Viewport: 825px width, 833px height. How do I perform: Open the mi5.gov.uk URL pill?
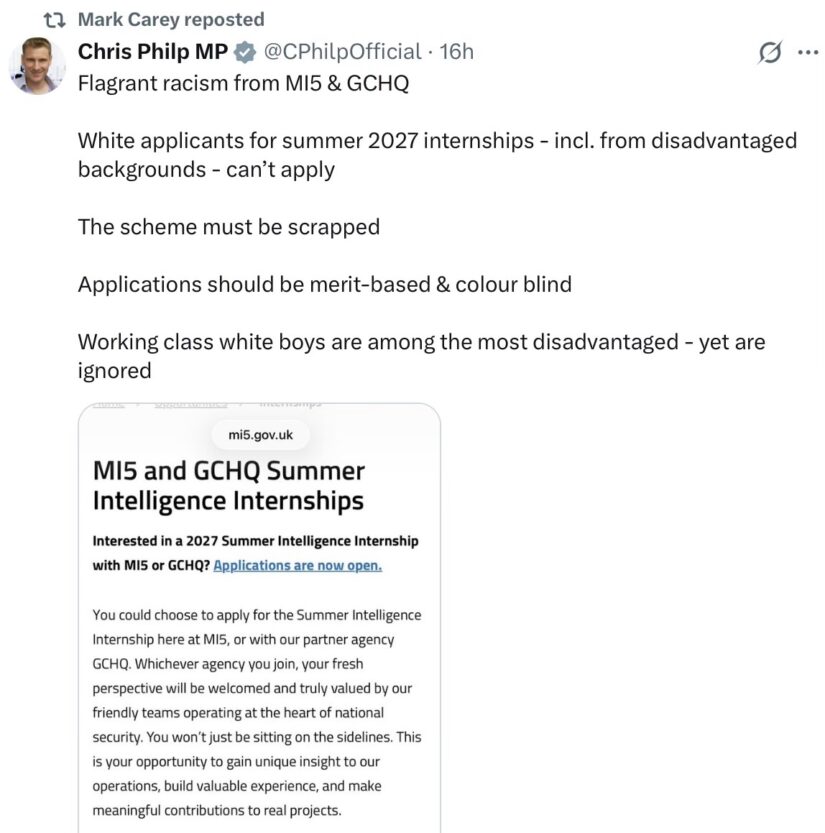click(x=260, y=435)
